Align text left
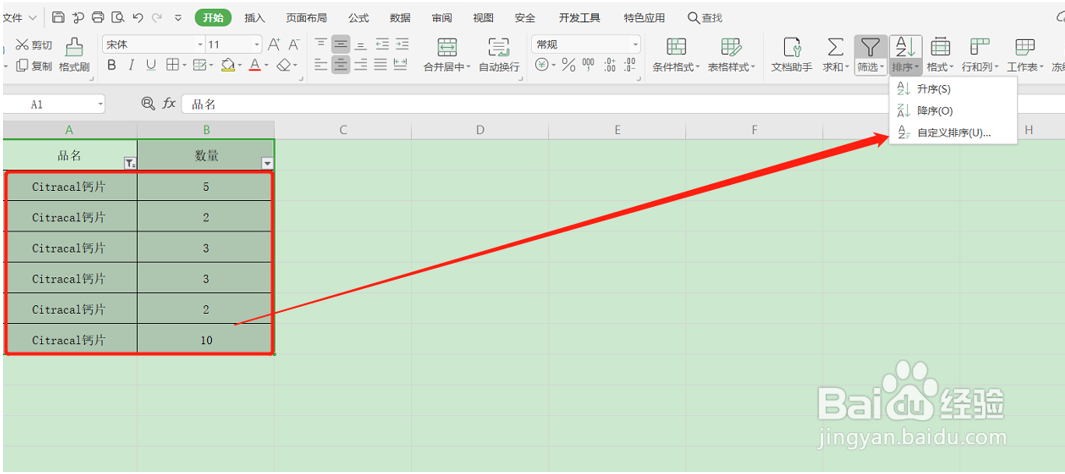 point(321,65)
